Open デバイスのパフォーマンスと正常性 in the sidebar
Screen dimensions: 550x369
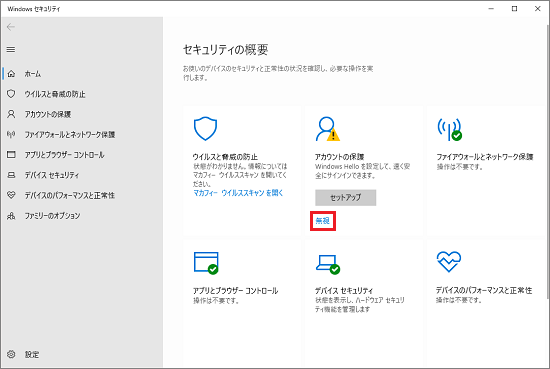69,195
